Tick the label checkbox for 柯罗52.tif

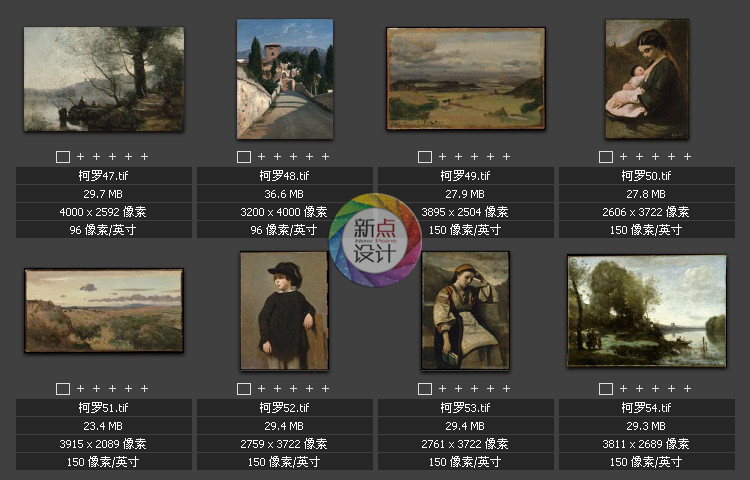point(244,389)
